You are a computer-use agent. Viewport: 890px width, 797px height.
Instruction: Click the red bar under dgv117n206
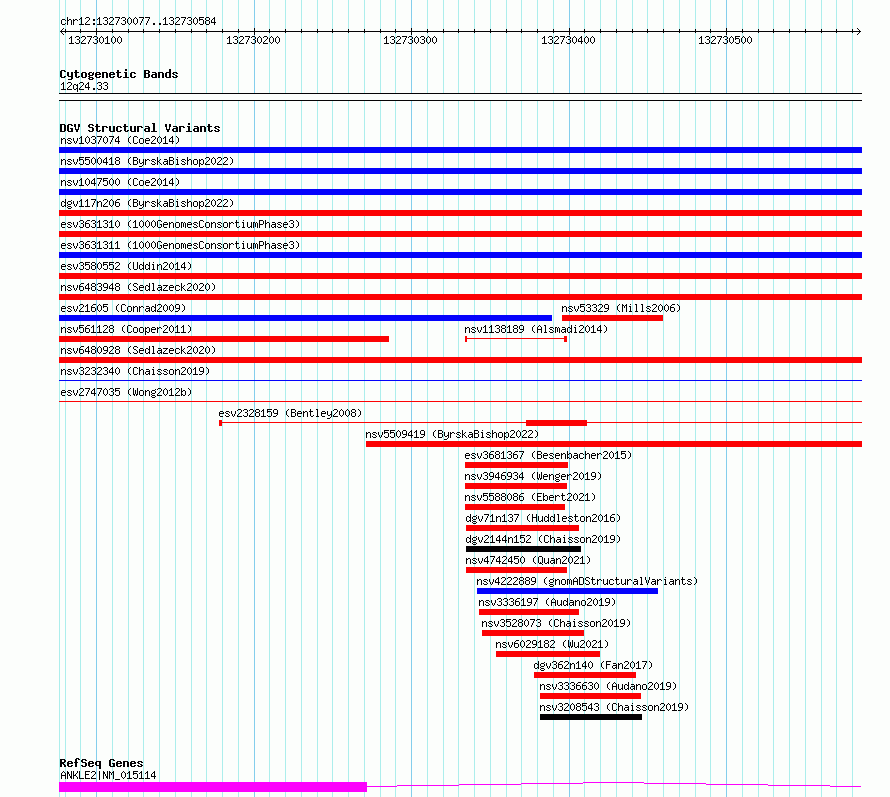tap(460, 213)
